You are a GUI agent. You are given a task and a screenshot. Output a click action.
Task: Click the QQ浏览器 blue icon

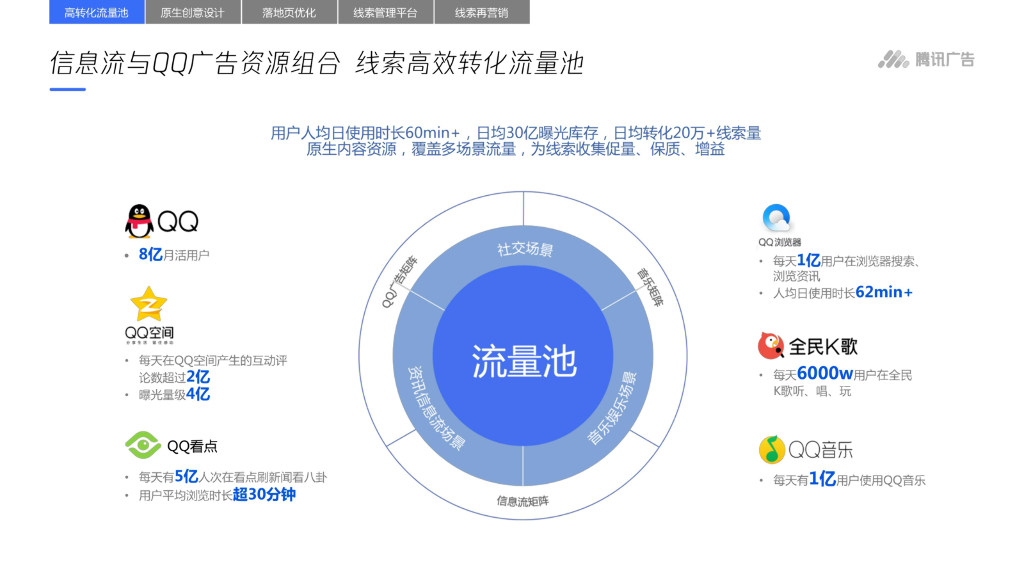776,218
